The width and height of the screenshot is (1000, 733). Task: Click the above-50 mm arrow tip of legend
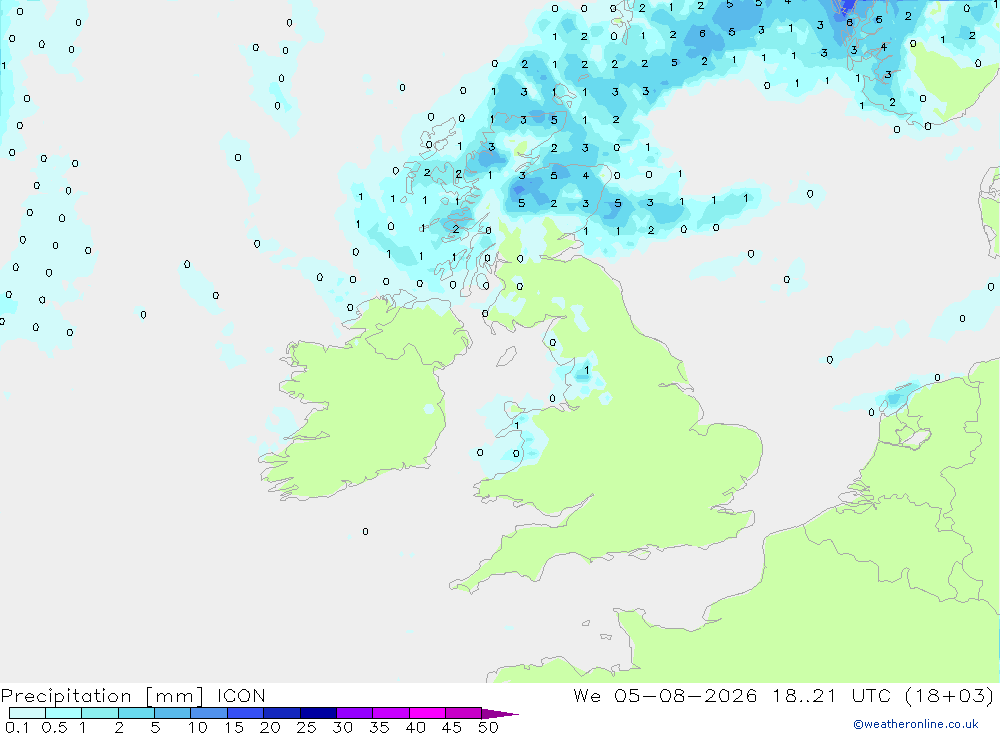click(x=499, y=714)
